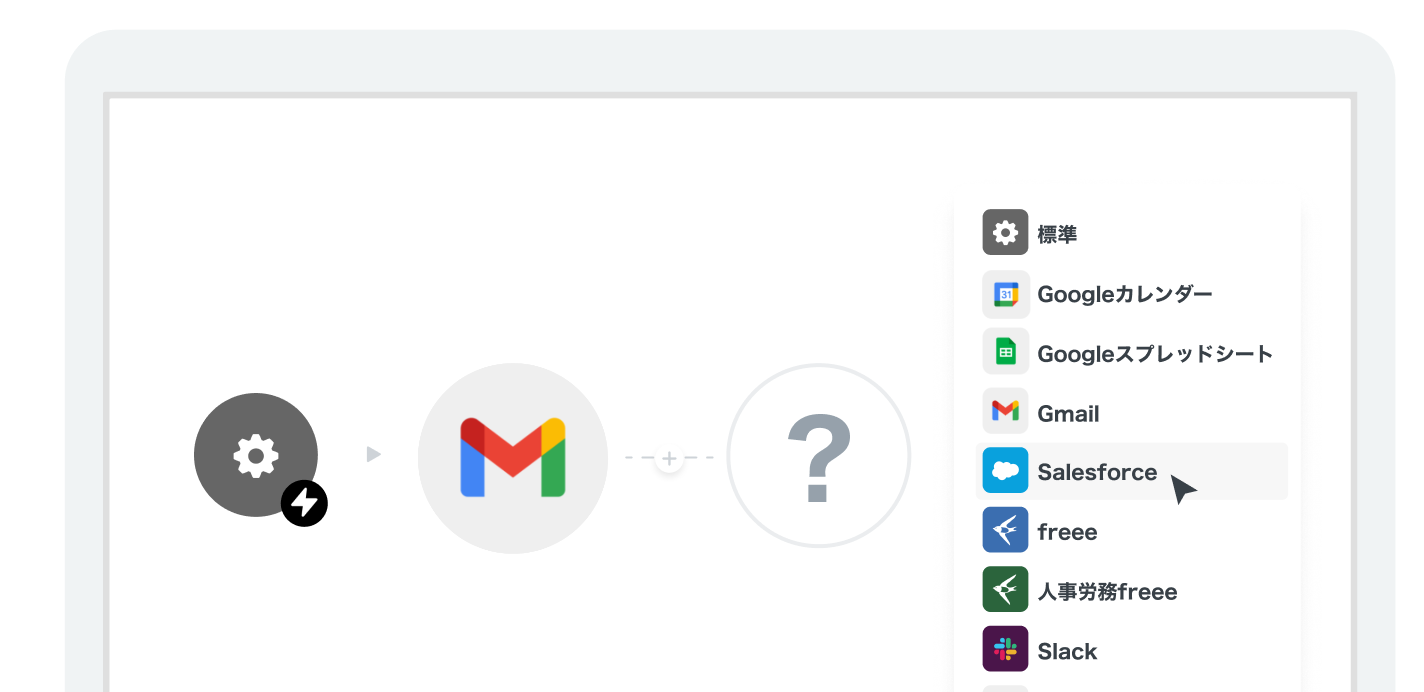Click the Slack logo icon
The height and width of the screenshot is (692, 1424).
1005,649
